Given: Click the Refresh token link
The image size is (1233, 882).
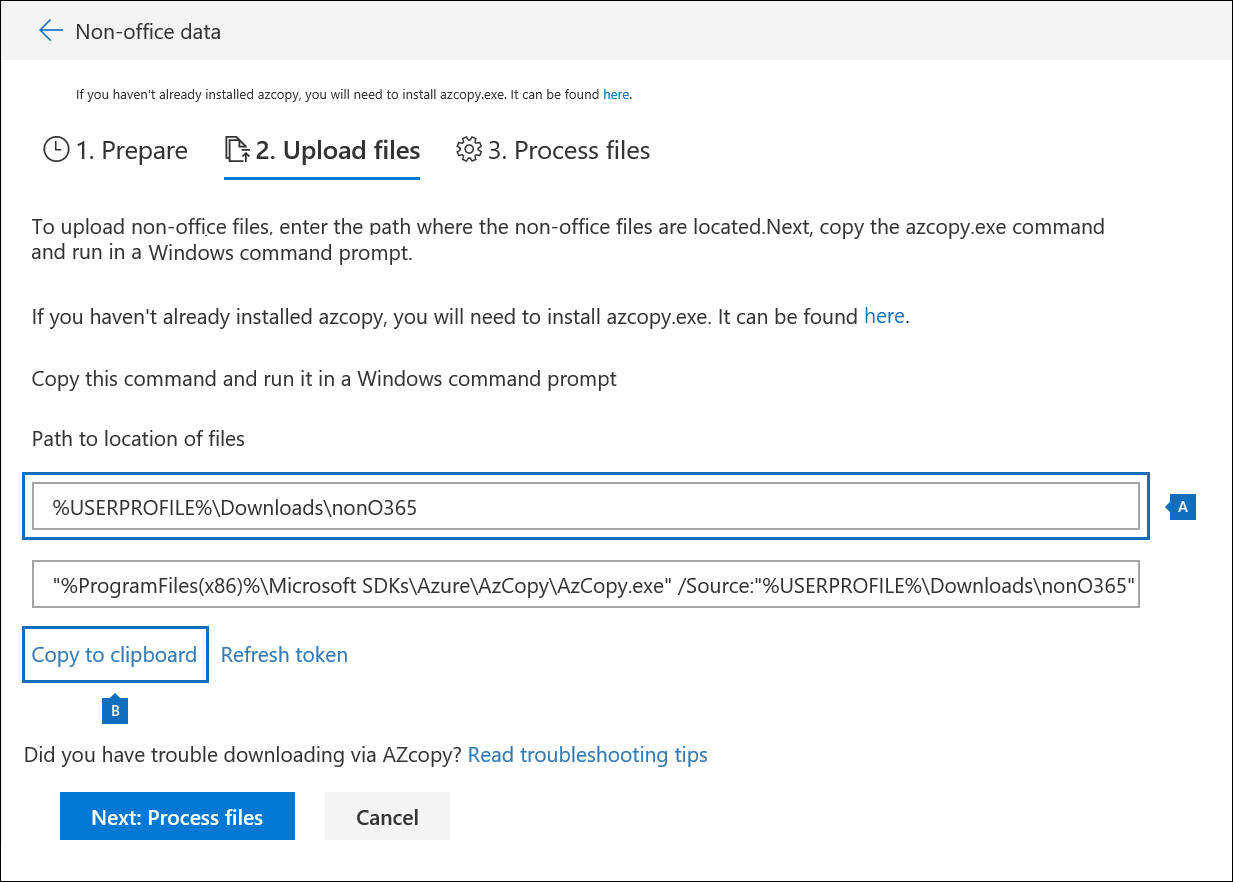Looking at the screenshot, I should [284, 655].
